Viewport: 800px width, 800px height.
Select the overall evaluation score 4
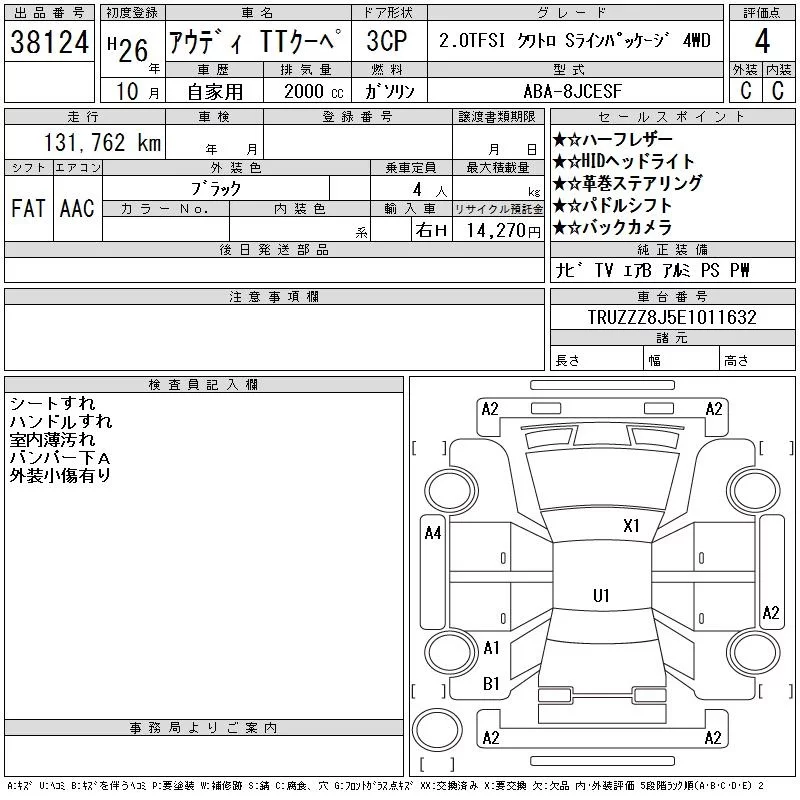762,43
